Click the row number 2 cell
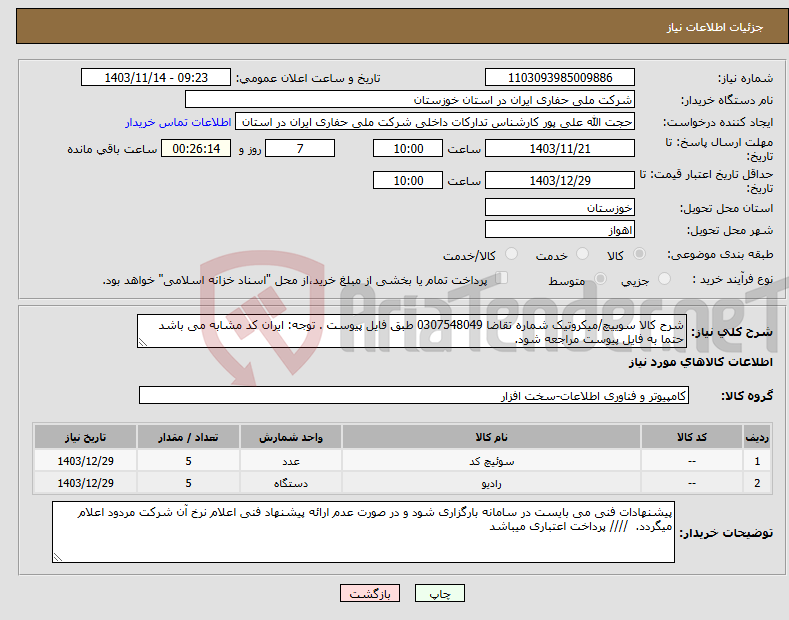The height and width of the screenshot is (620, 789). pos(757,483)
